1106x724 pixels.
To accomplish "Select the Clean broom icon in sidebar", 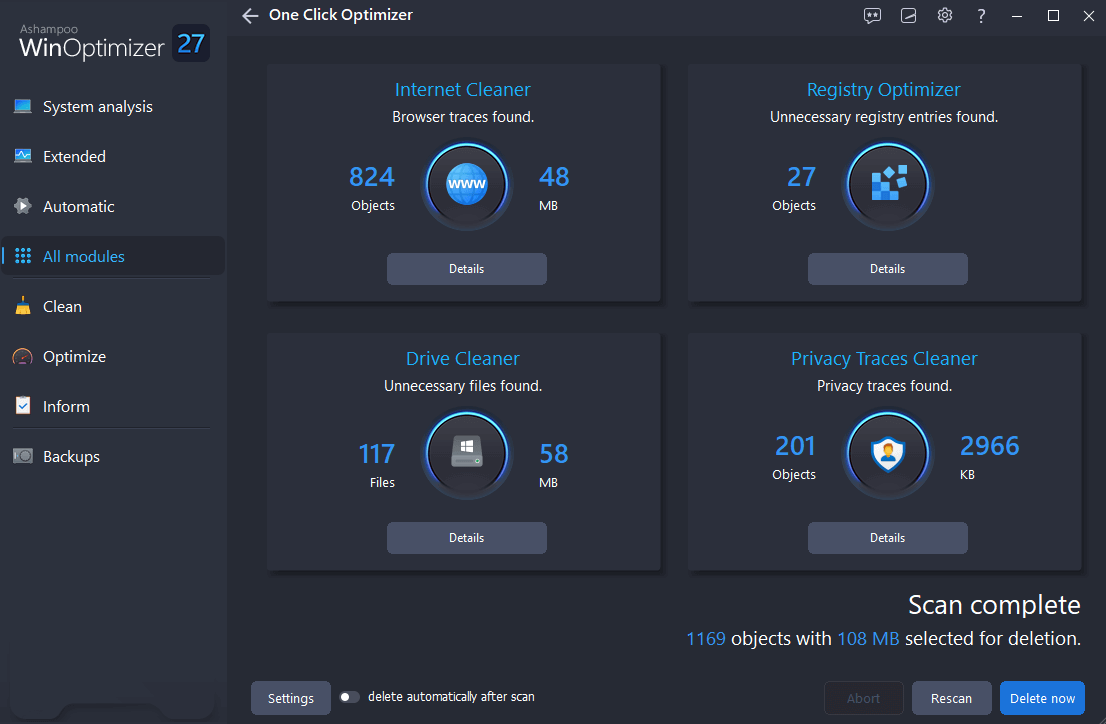I will click(22, 306).
